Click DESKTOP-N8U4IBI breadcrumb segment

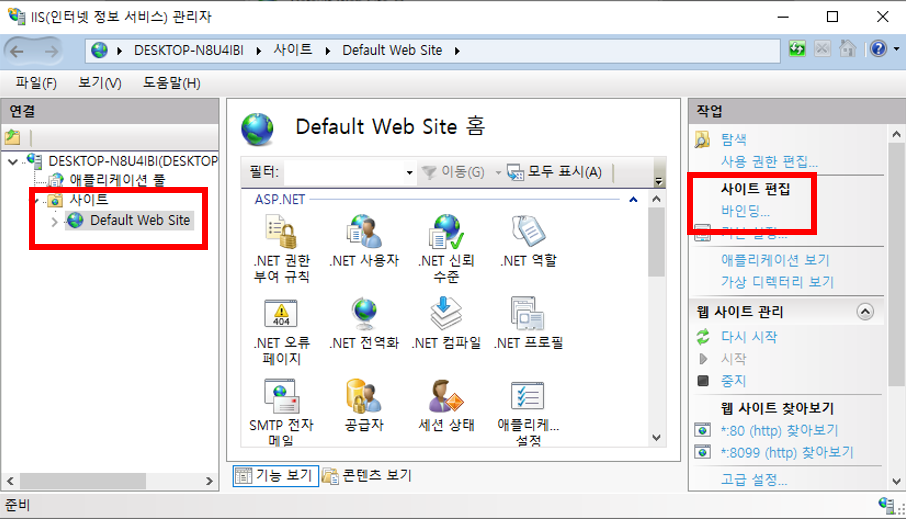tap(188, 50)
